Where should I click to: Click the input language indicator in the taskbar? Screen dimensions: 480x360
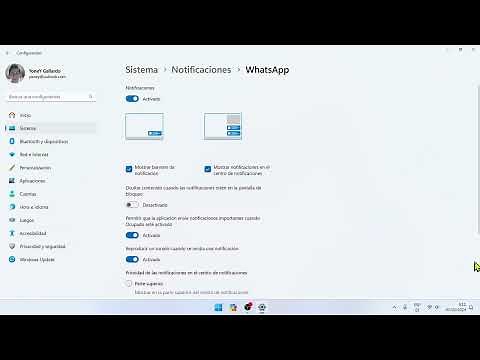coord(417,307)
